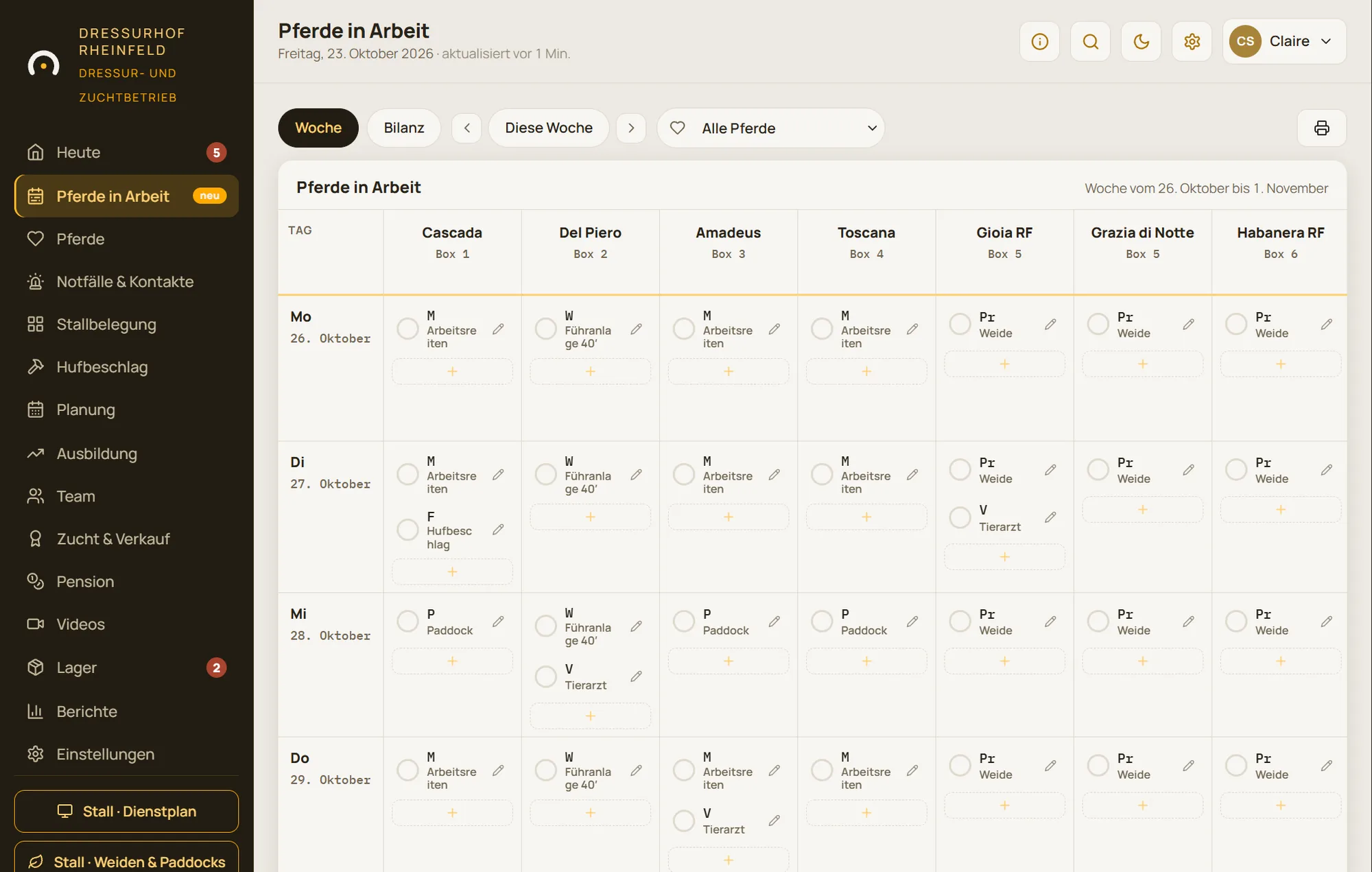
Task: Expand Claire user account menu
Action: [x=1284, y=42]
